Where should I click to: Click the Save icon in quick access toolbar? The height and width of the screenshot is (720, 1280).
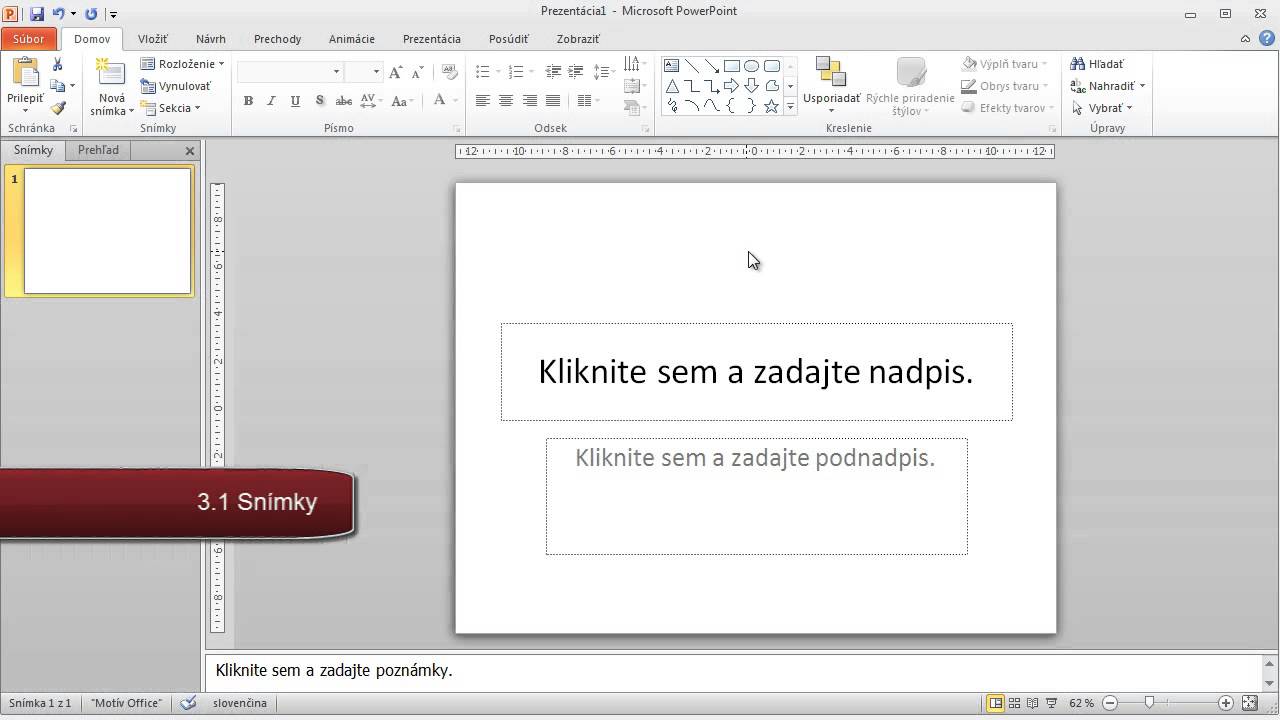click(x=37, y=14)
